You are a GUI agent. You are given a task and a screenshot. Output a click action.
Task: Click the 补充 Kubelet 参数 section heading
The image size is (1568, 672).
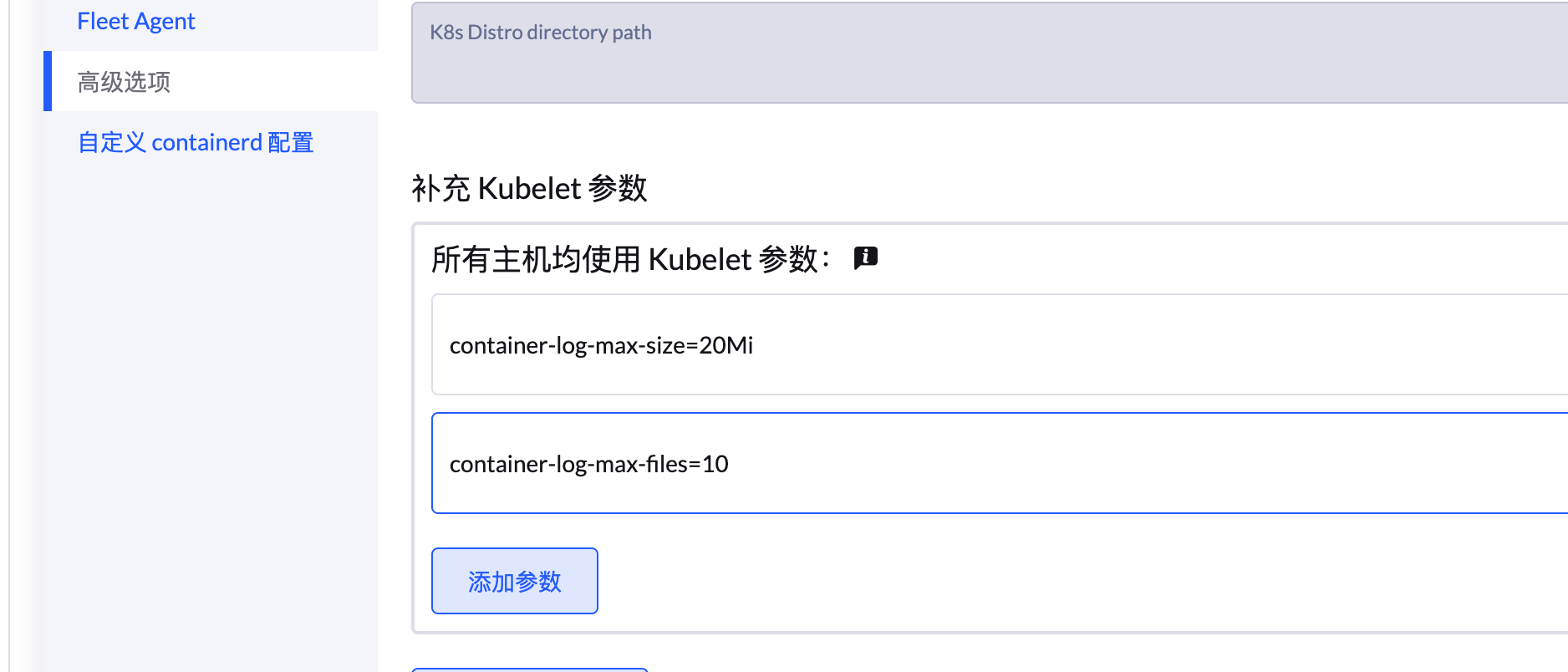point(528,188)
